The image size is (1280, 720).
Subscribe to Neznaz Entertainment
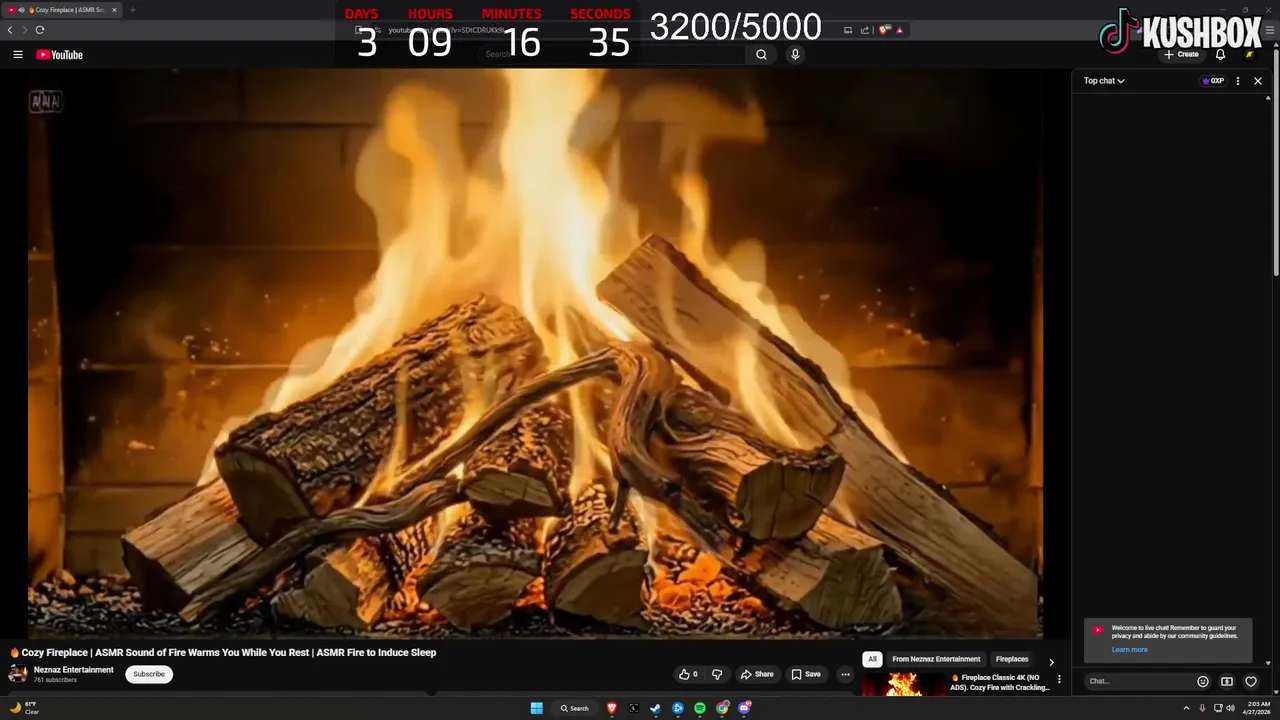(x=149, y=674)
